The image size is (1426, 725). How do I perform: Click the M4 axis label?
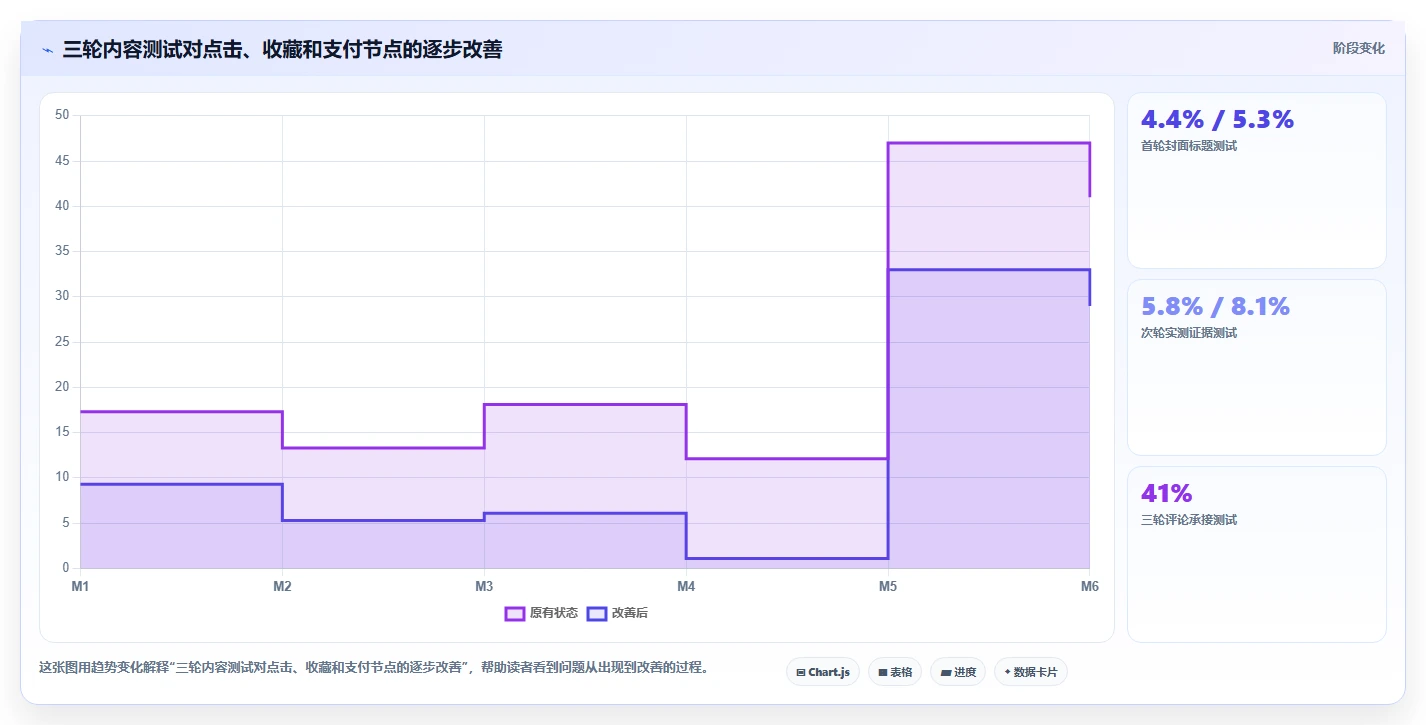(x=686, y=586)
